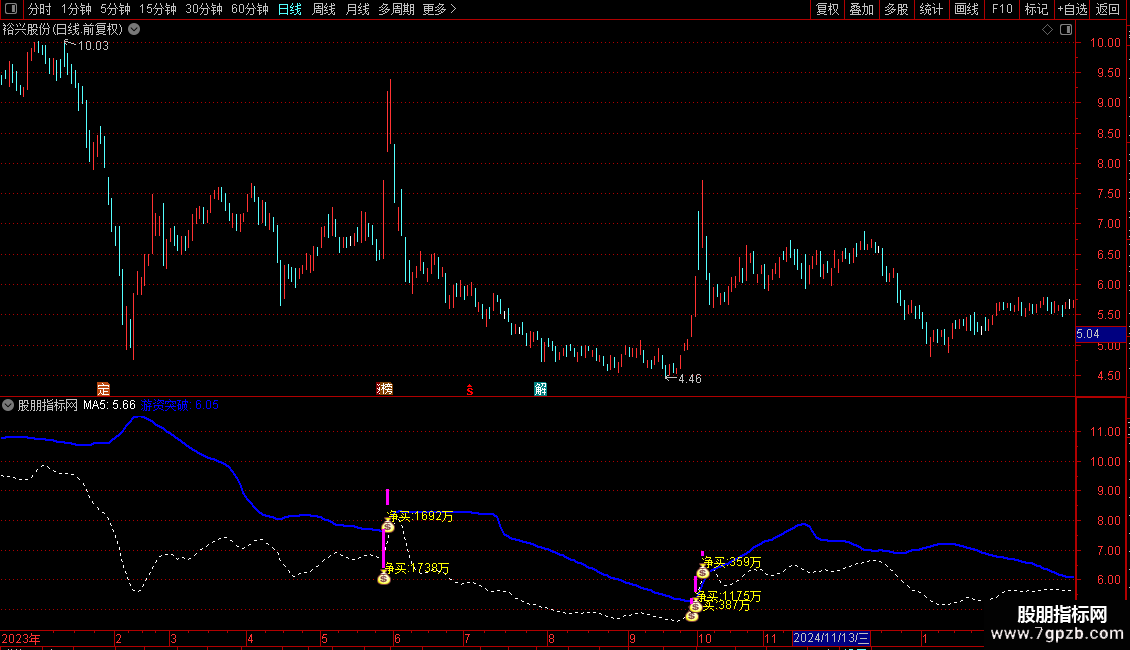
Task: Click the red S event marker
Action: click(x=470, y=390)
